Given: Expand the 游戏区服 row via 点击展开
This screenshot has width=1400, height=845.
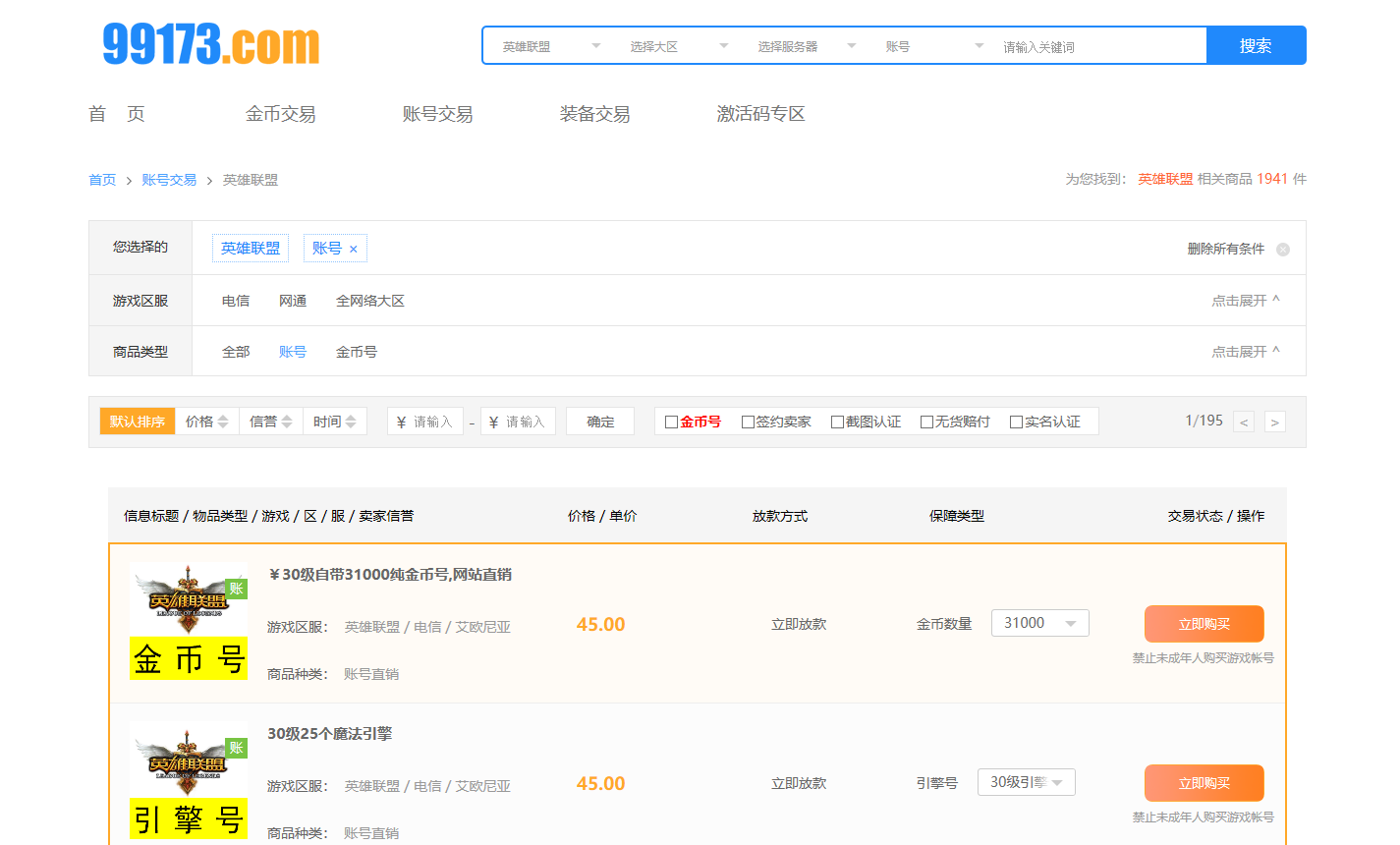Looking at the screenshot, I should click(x=1245, y=301).
